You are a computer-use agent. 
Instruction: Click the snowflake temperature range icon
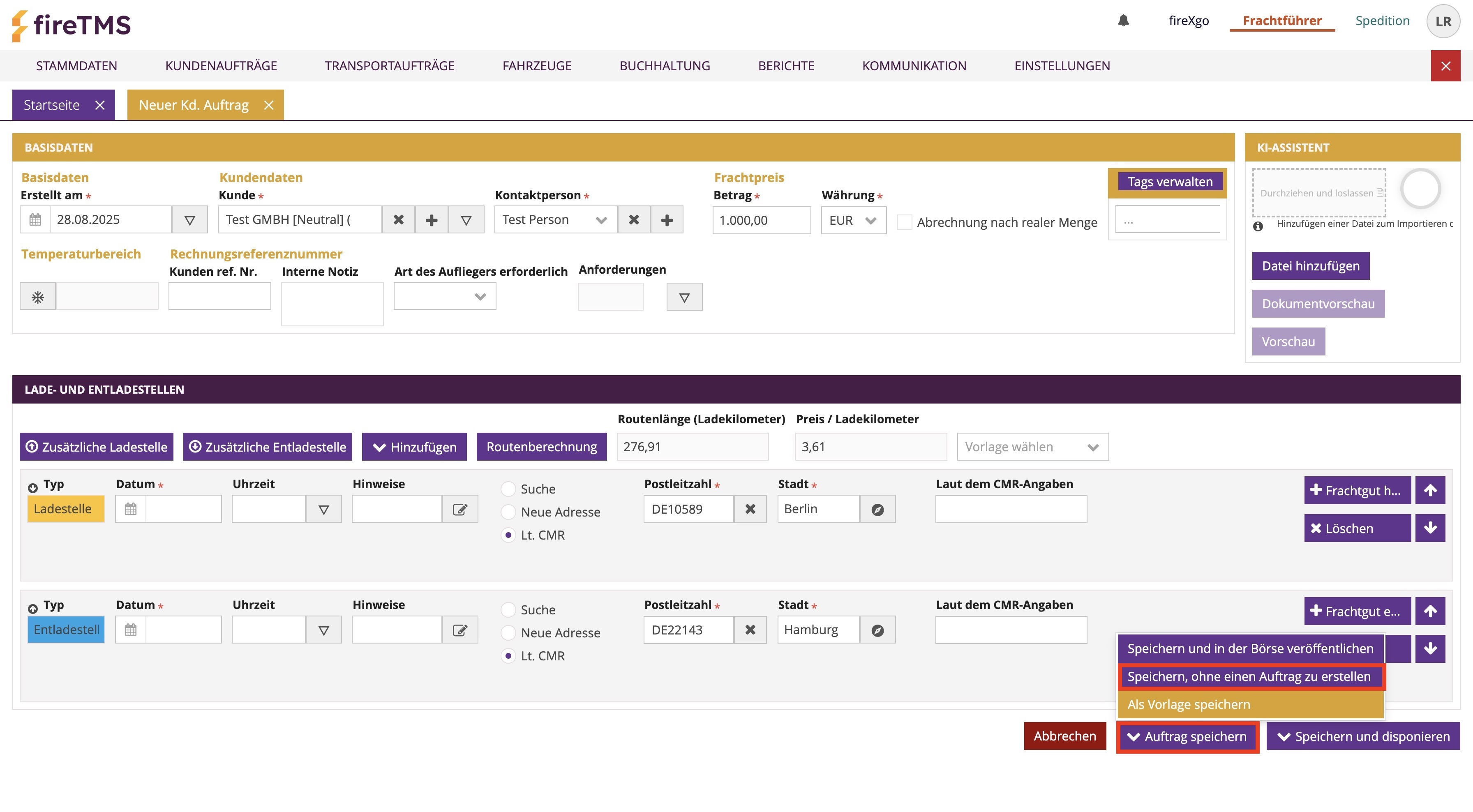tap(38, 297)
